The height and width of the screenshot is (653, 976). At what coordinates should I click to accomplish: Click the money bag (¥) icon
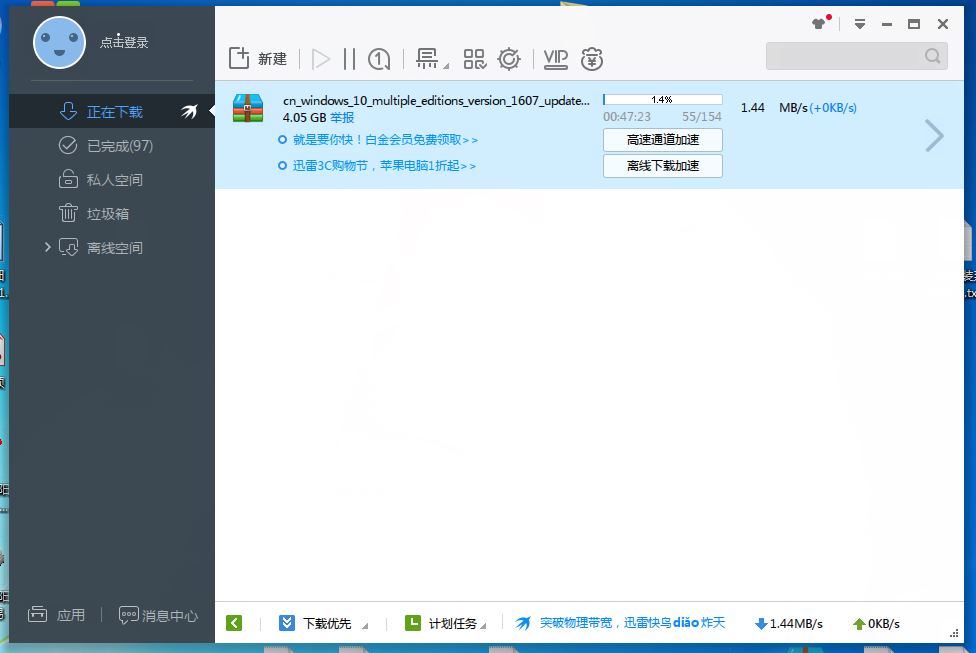click(592, 59)
